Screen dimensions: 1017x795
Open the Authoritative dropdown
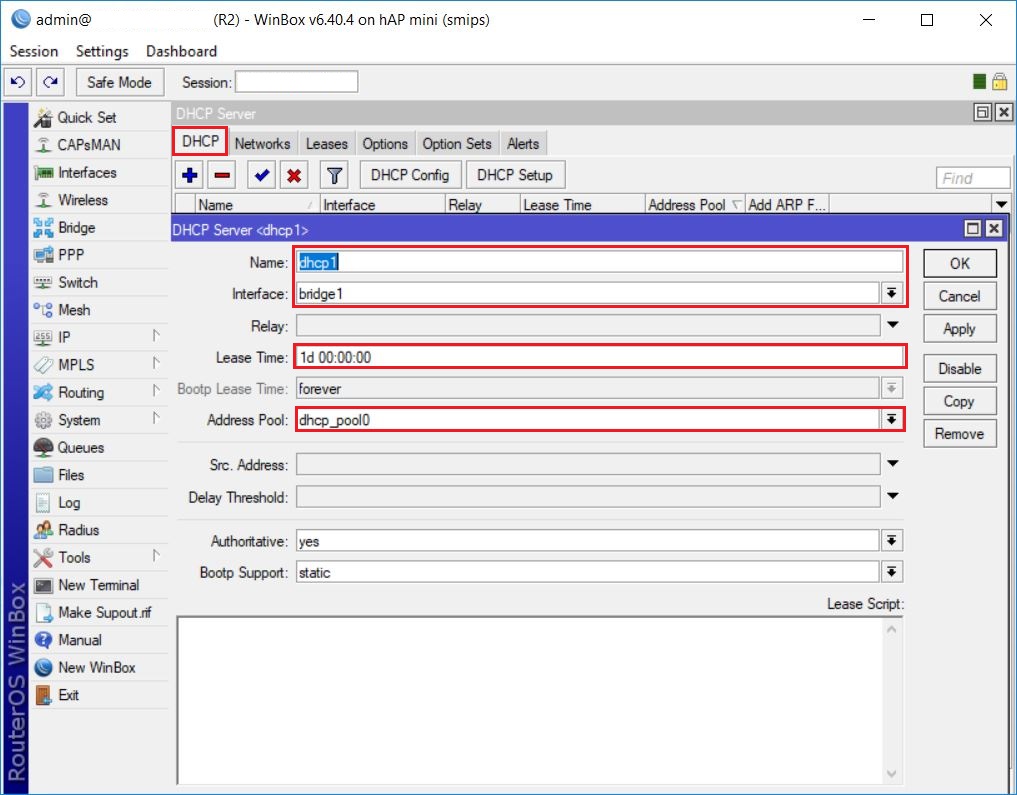[x=892, y=540]
